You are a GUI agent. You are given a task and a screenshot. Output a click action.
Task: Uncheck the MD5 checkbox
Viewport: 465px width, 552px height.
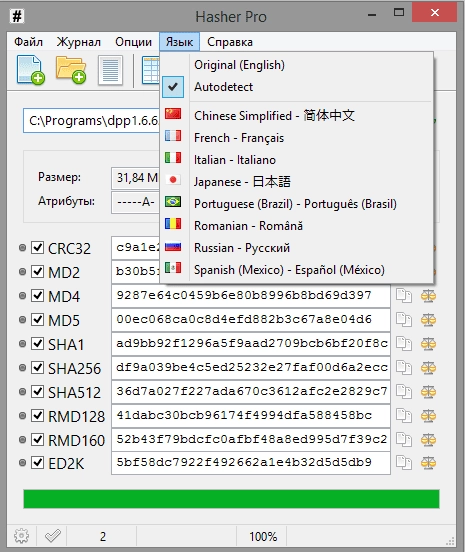(x=37, y=319)
